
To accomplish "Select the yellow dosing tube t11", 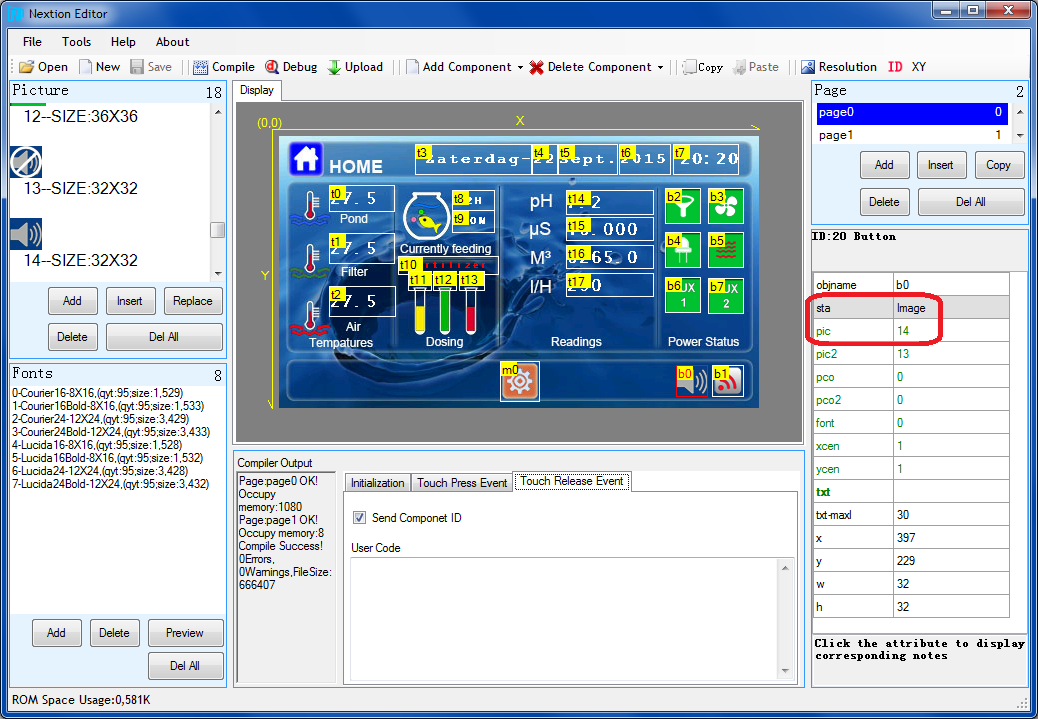I will click(x=420, y=311).
